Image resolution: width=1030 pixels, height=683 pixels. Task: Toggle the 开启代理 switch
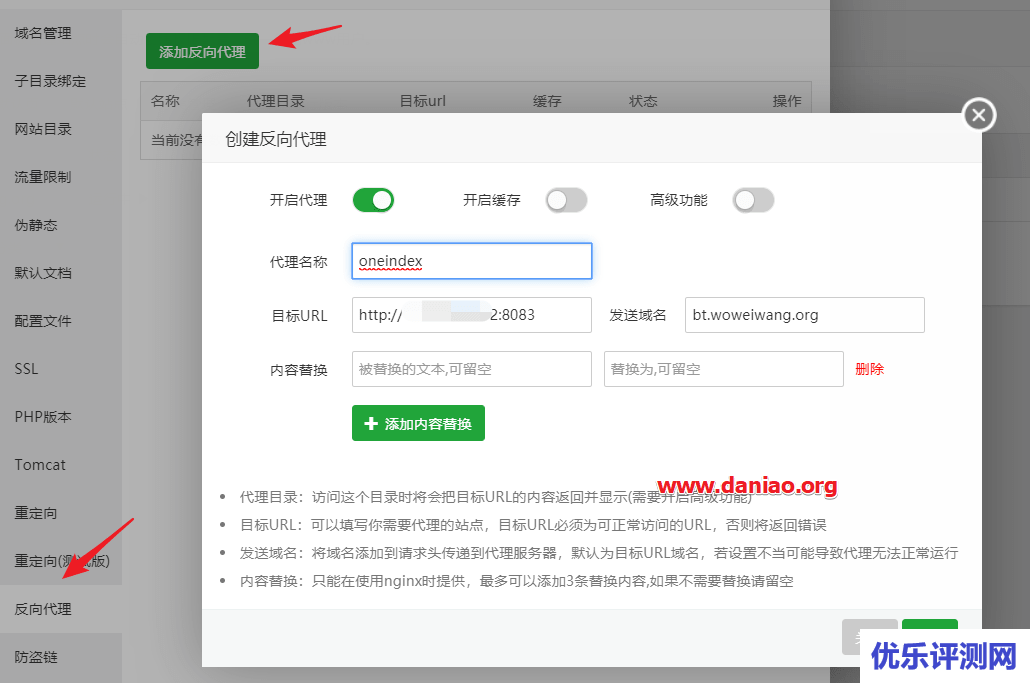373,200
